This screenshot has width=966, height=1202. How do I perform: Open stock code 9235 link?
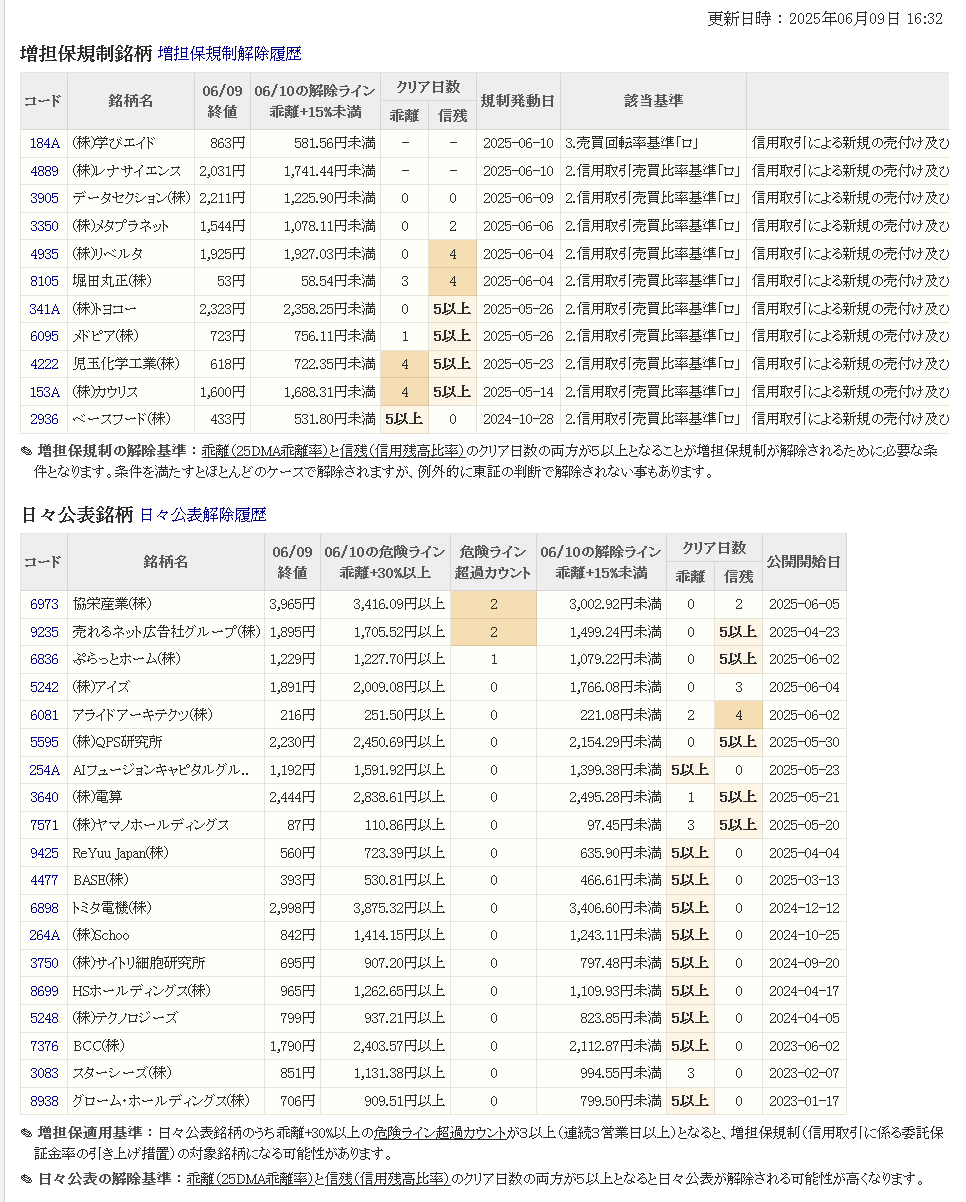coord(44,632)
